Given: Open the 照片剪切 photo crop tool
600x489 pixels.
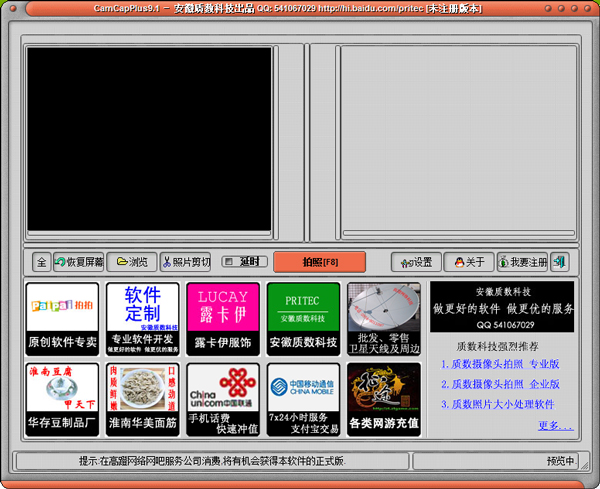Looking at the screenshot, I should (x=186, y=262).
